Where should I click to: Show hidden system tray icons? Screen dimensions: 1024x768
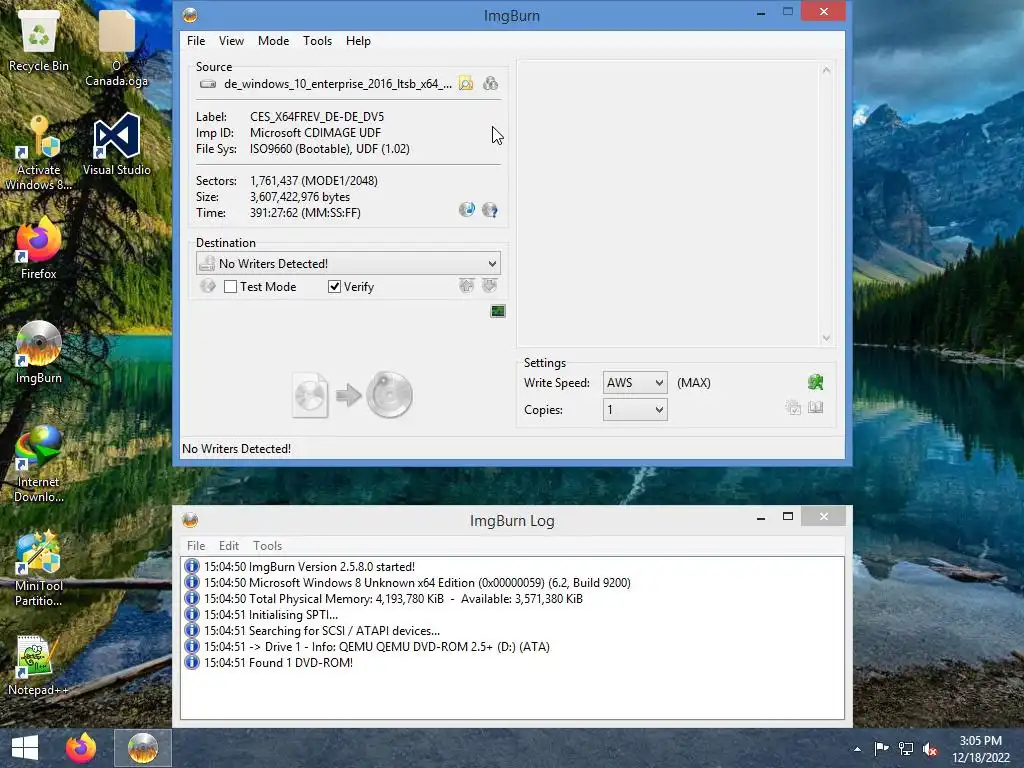857,749
